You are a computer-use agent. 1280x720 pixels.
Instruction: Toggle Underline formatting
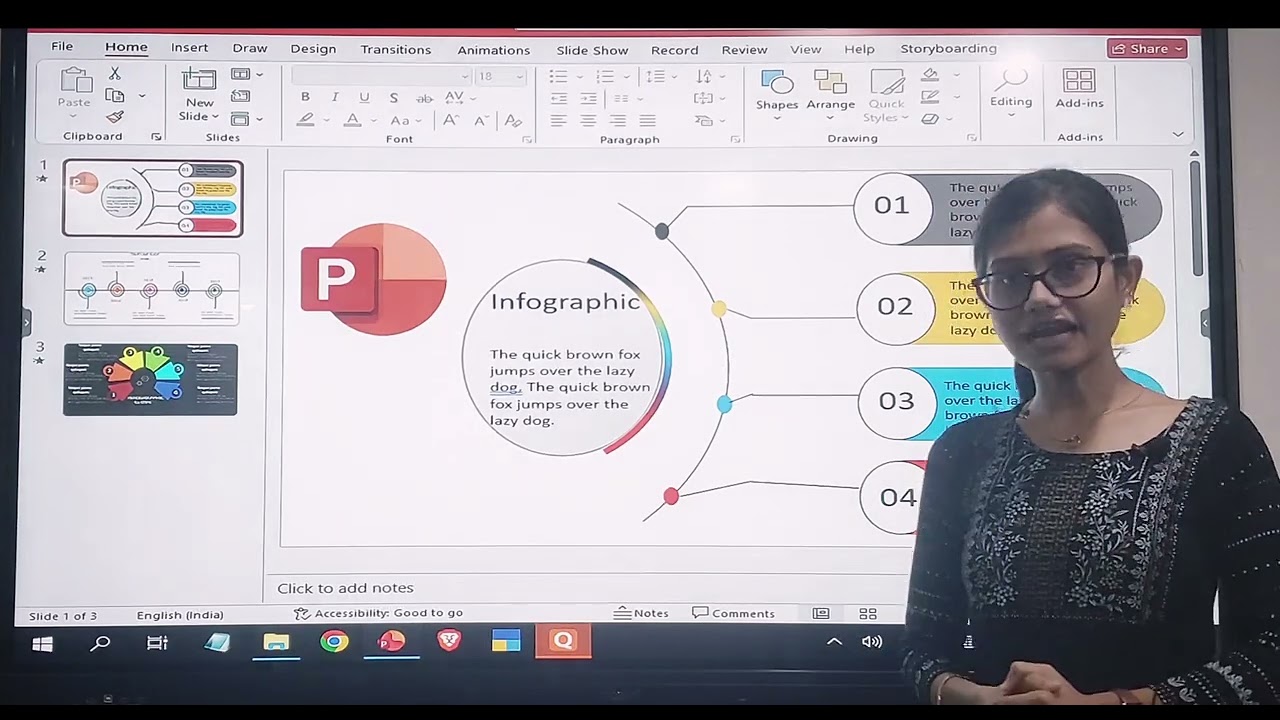tap(364, 98)
